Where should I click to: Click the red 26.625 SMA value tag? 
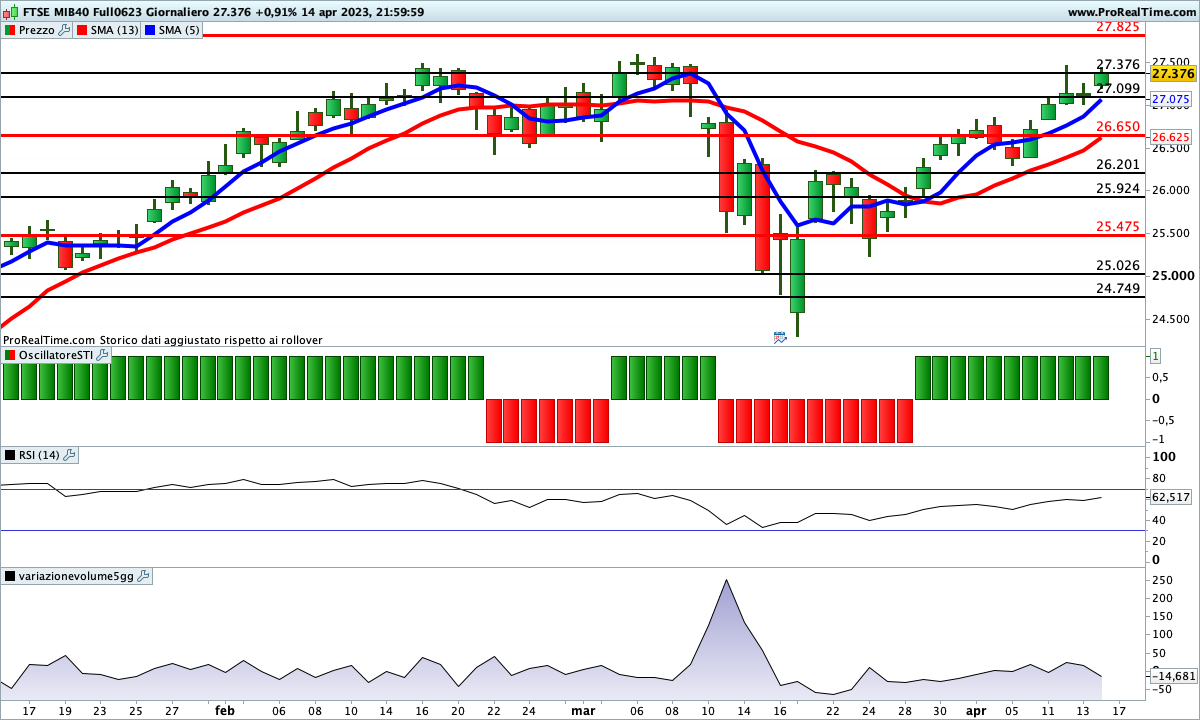[x=1171, y=136]
